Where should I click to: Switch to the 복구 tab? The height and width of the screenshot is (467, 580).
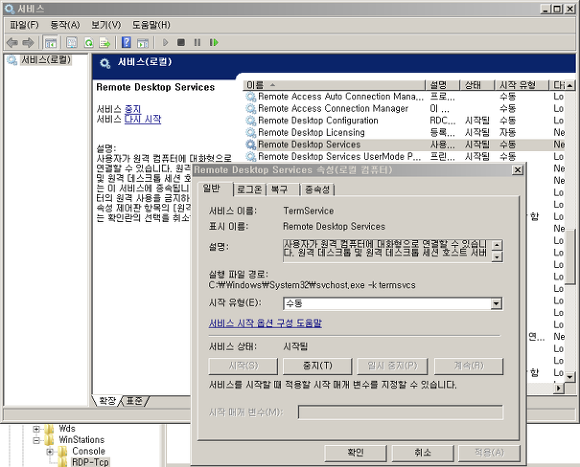(x=279, y=190)
